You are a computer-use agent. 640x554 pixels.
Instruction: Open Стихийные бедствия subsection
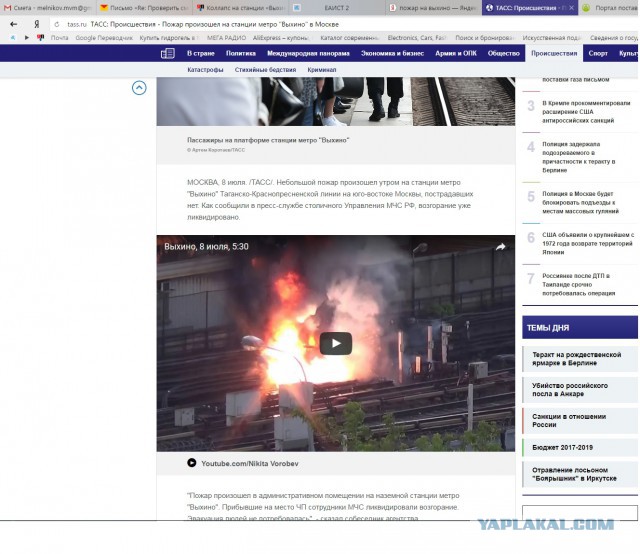pos(265,70)
